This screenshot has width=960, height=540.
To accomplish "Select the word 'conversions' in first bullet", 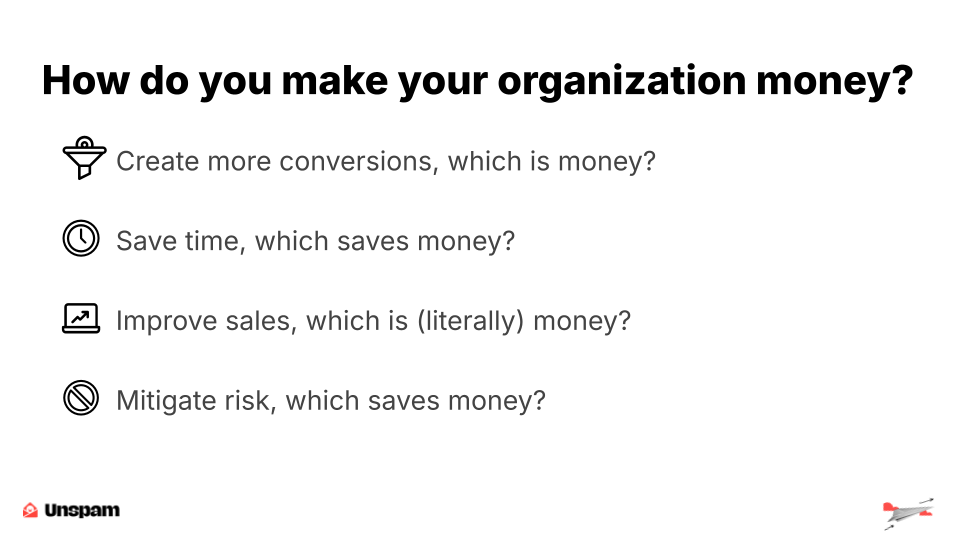I will [x=359, y=162].
